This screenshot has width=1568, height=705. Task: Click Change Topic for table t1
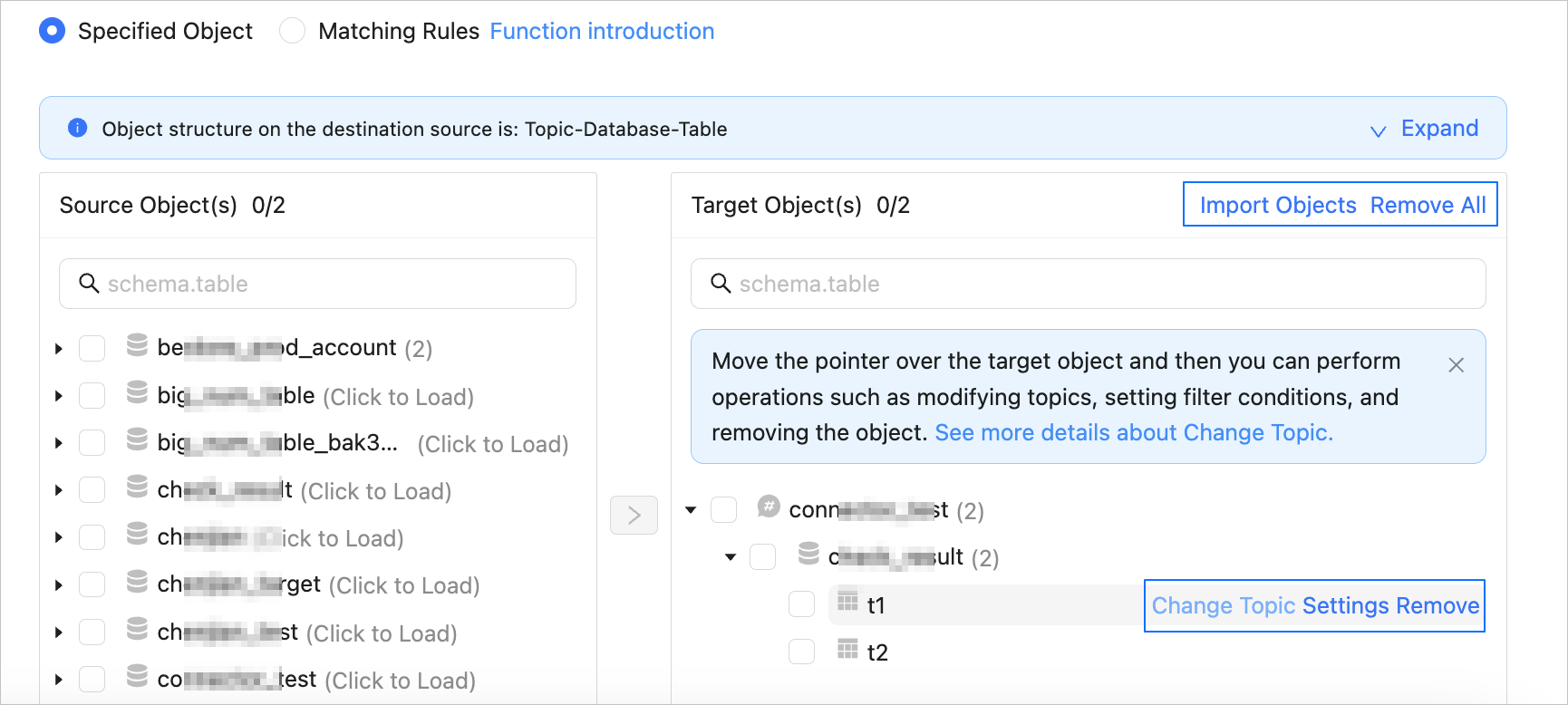1223,605
